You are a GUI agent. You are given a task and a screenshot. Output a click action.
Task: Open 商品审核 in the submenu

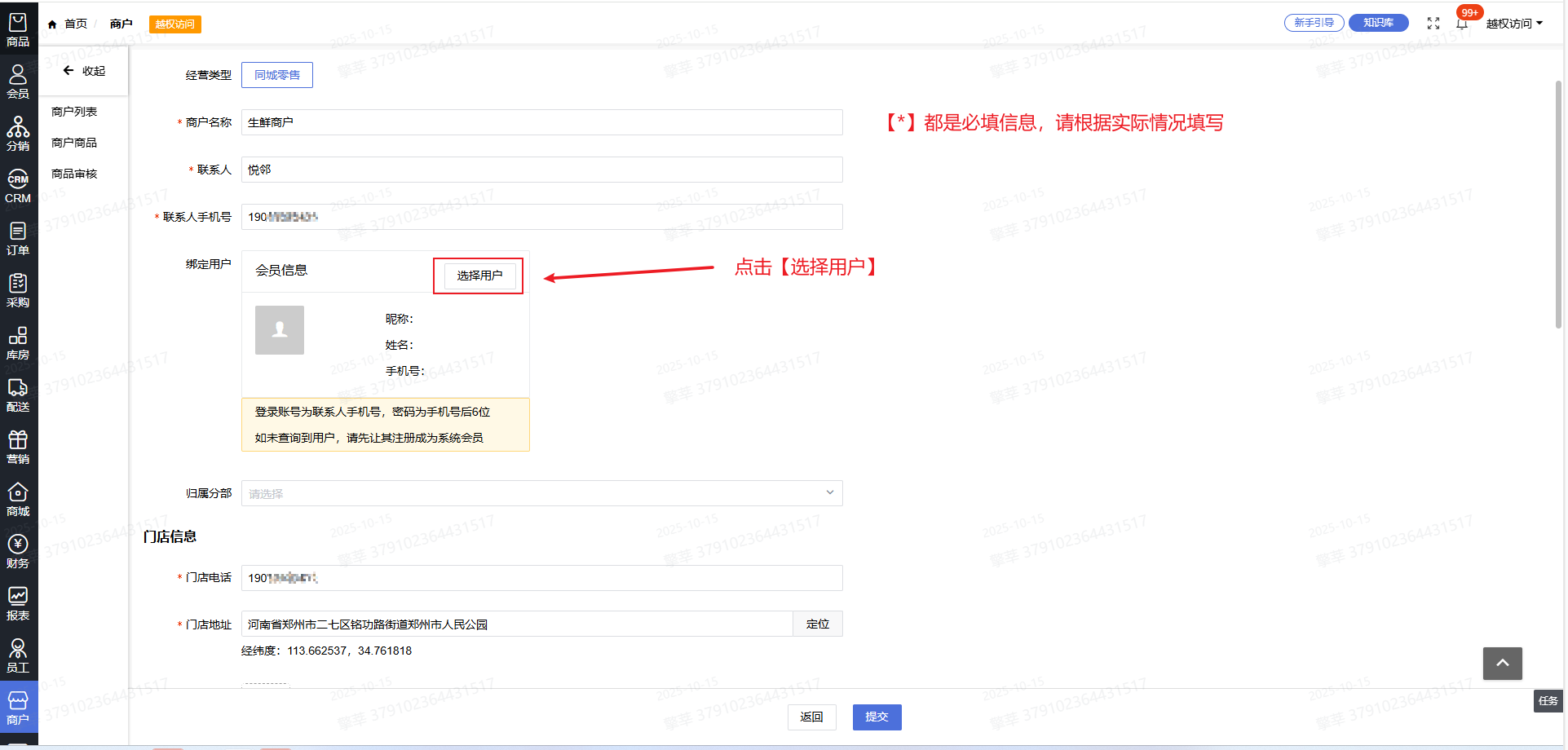(74, 174)
